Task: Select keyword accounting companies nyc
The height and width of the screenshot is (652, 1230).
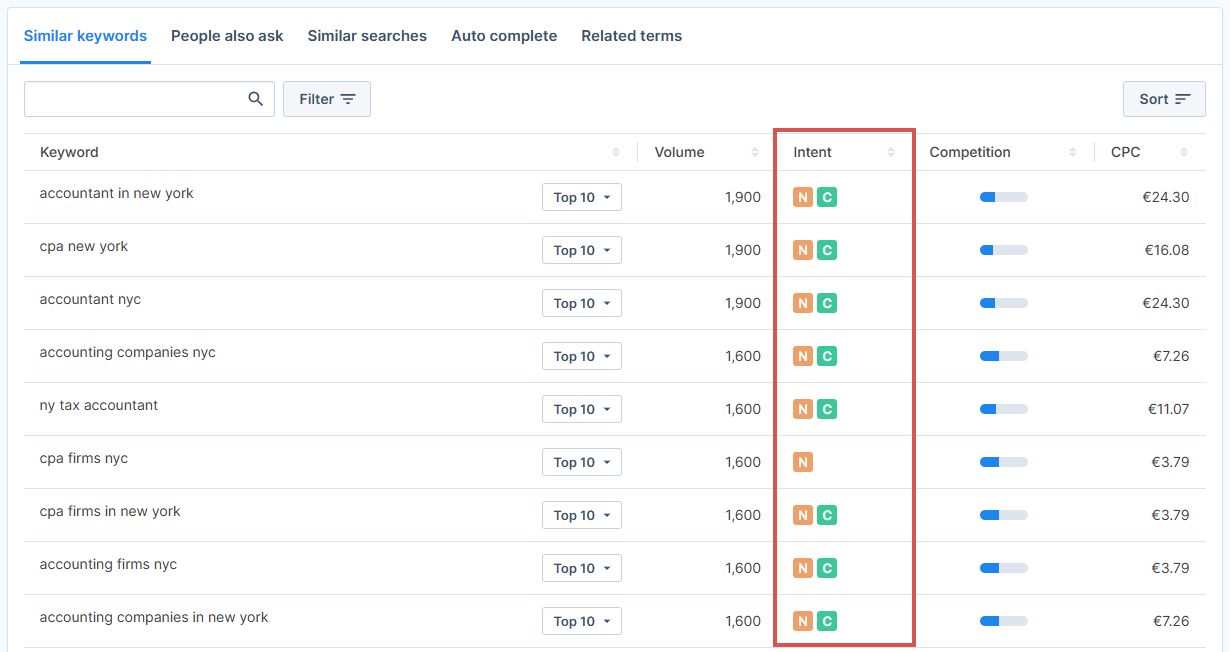Action: [x=128, y=352]
